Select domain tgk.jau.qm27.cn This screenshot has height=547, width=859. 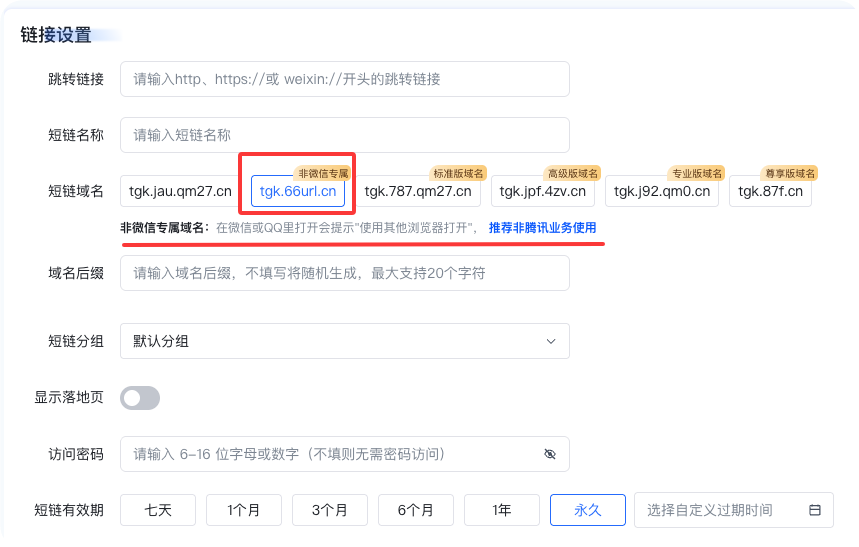click(180, 191)
